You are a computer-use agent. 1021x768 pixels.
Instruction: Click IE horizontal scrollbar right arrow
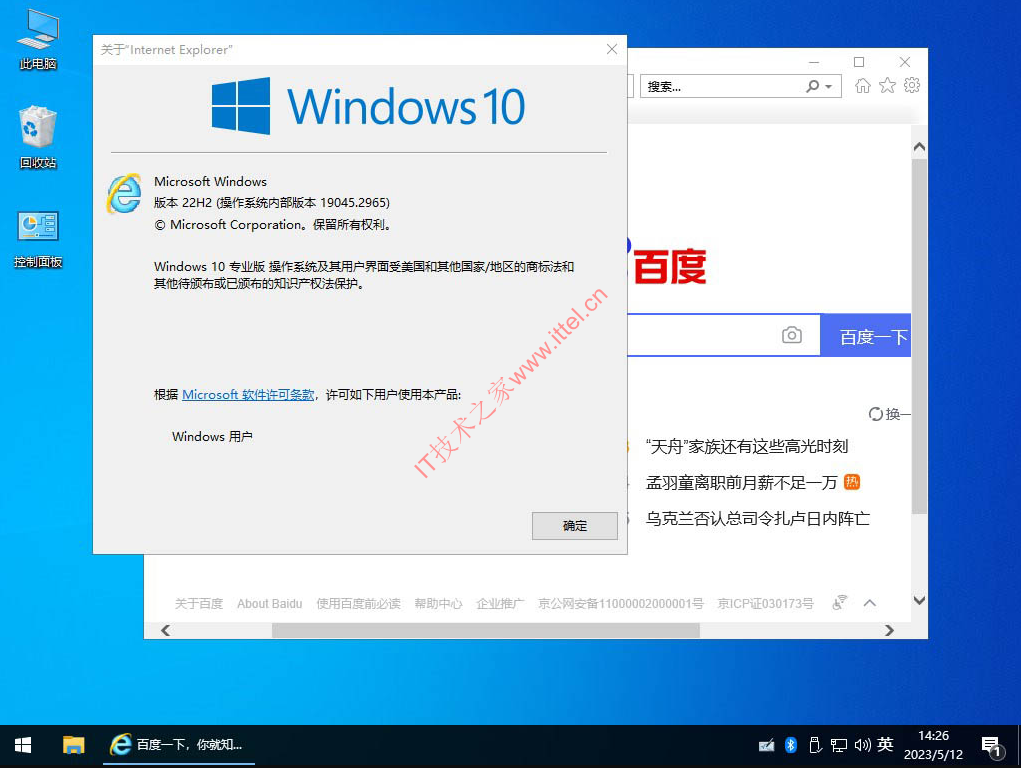point(889,630)
